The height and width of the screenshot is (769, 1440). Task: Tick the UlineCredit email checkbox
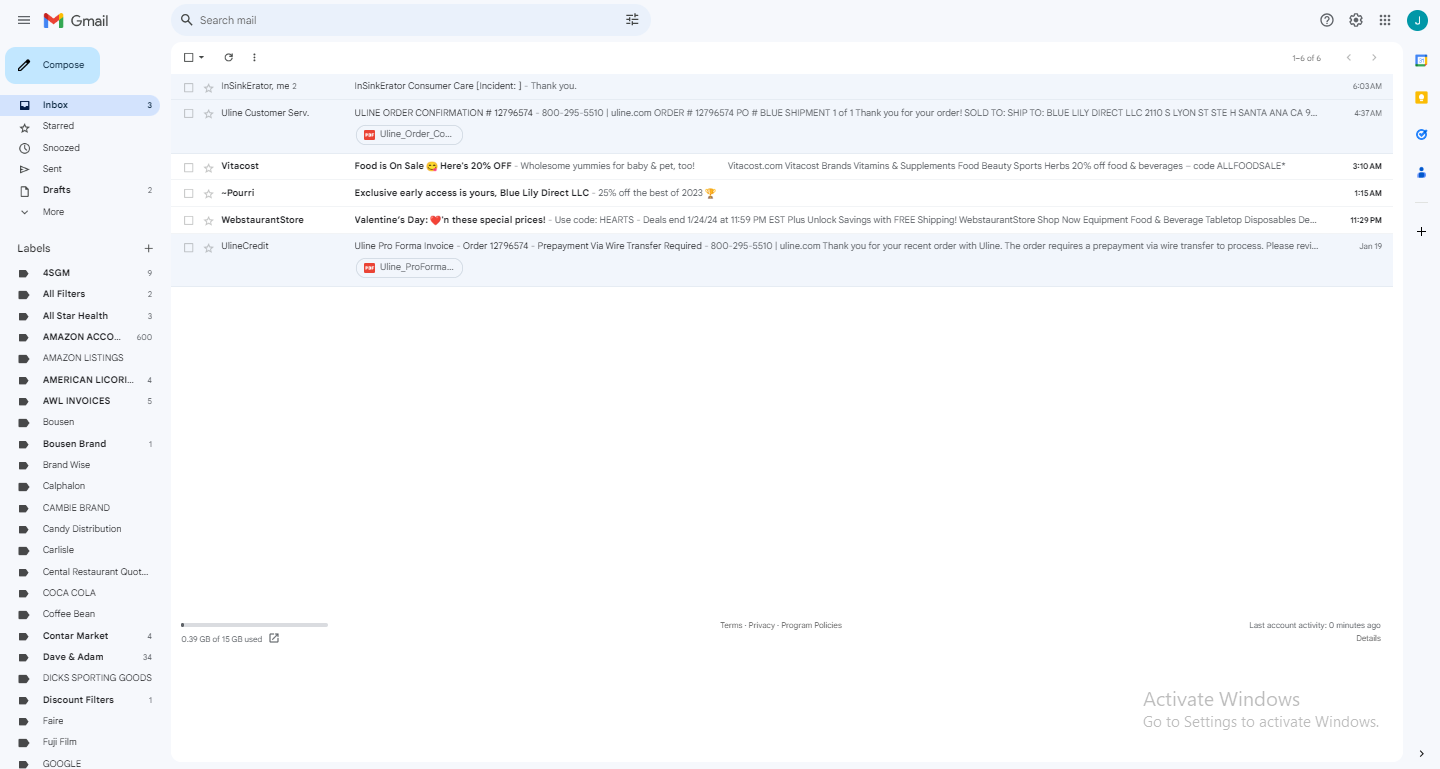(x=188, y=247)
